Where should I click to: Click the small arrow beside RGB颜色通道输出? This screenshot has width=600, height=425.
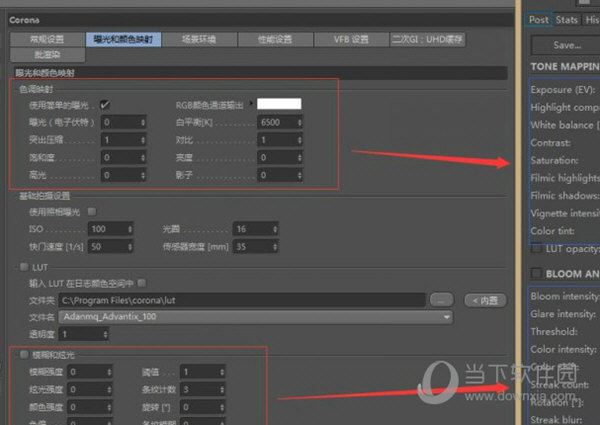[251, 103]
